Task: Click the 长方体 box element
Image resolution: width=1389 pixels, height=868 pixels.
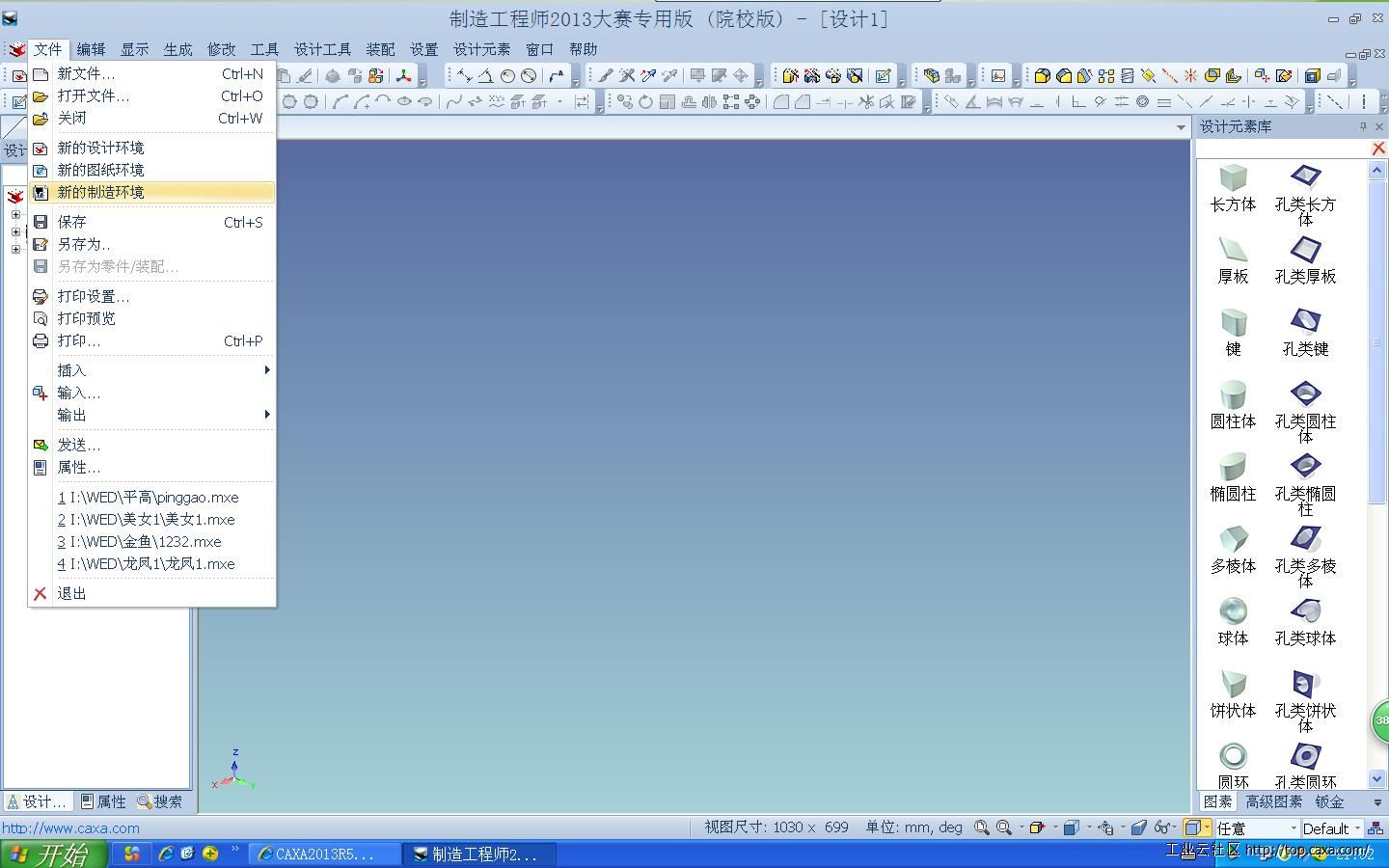Action: coord(1233,187)
